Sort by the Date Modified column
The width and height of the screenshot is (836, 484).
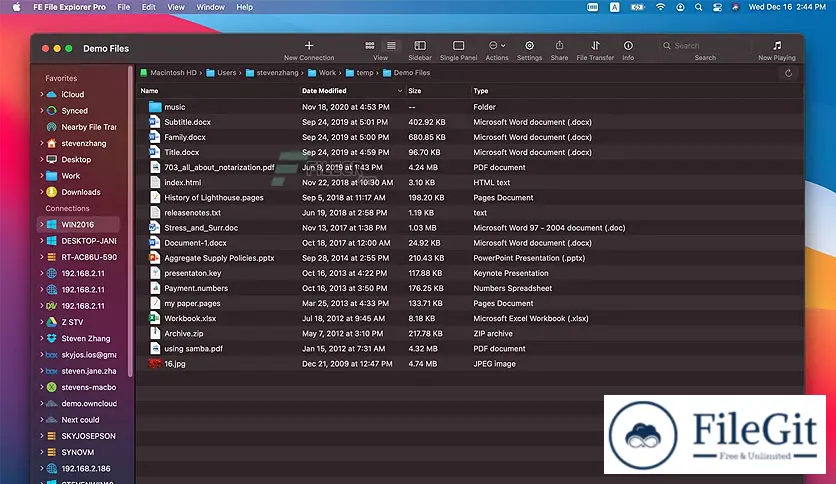click(x=324, y=91)
